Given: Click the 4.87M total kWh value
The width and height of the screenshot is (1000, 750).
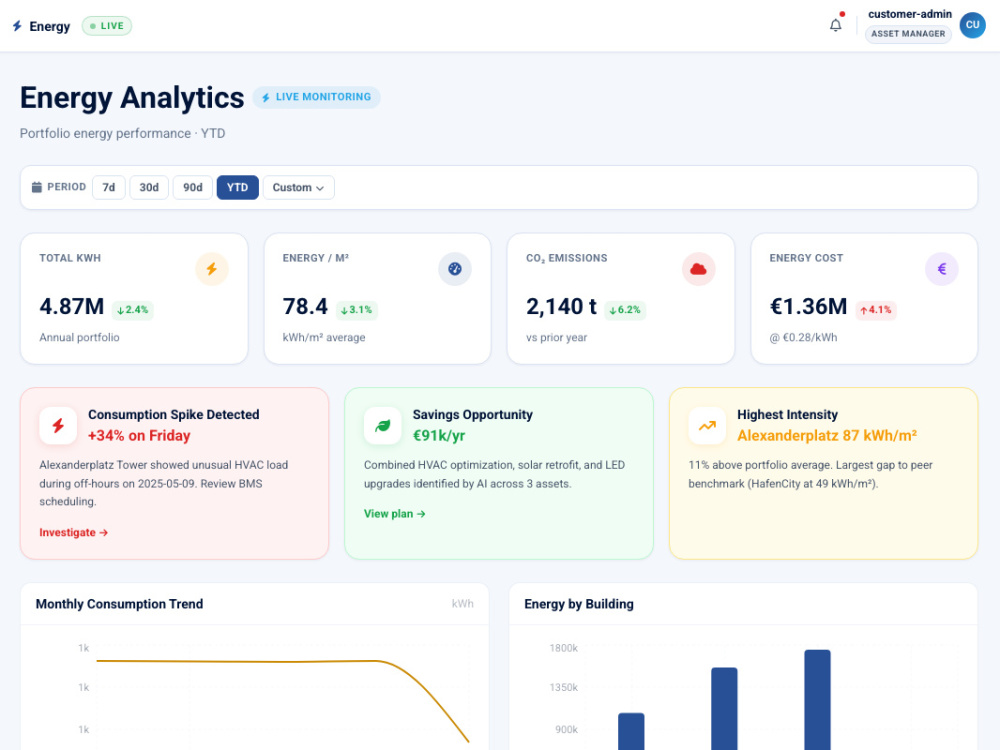Looking at the screenshot, I should coord(71,307).
